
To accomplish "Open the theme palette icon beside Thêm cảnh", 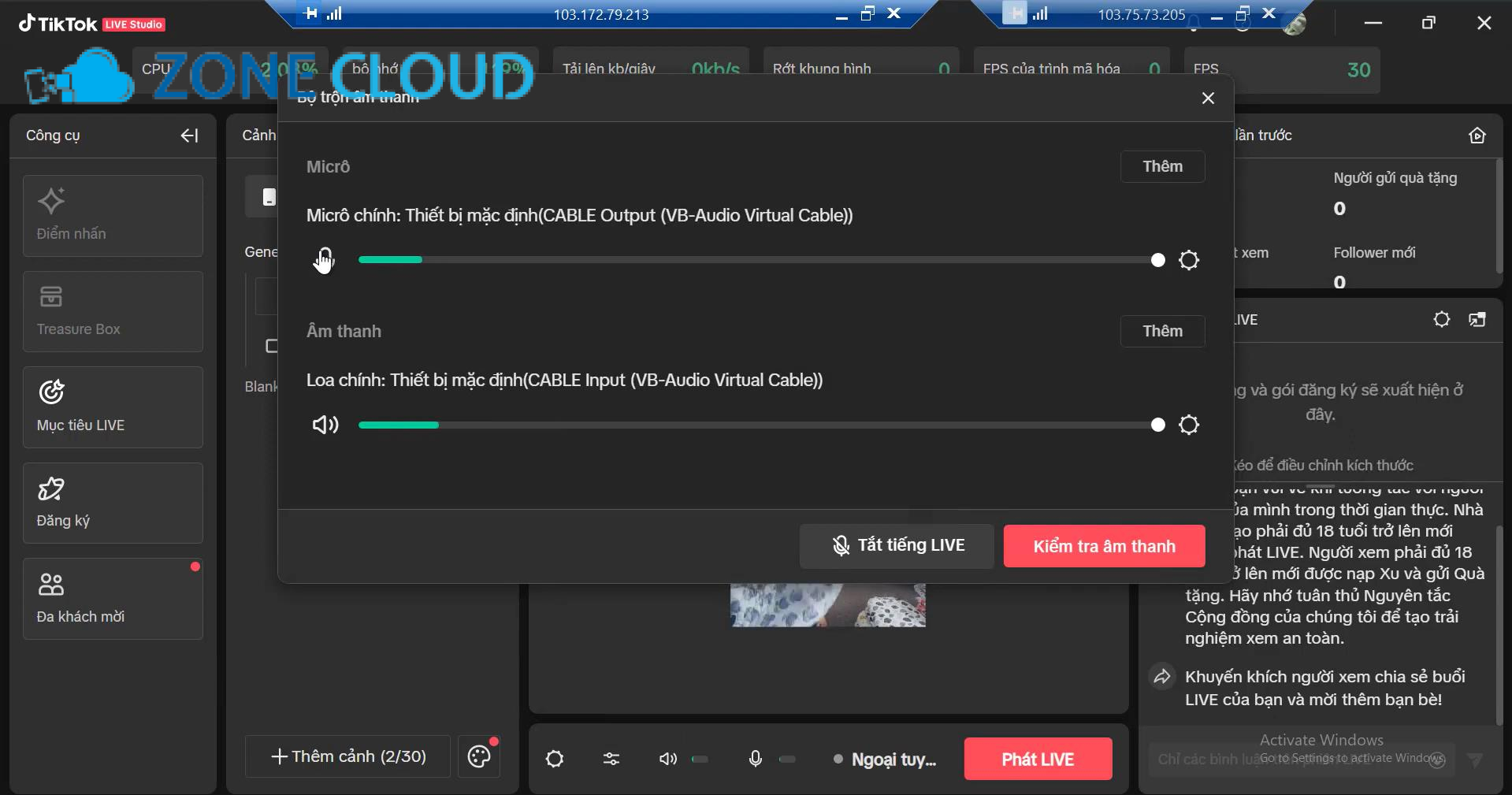I will [x=479, y=756].
